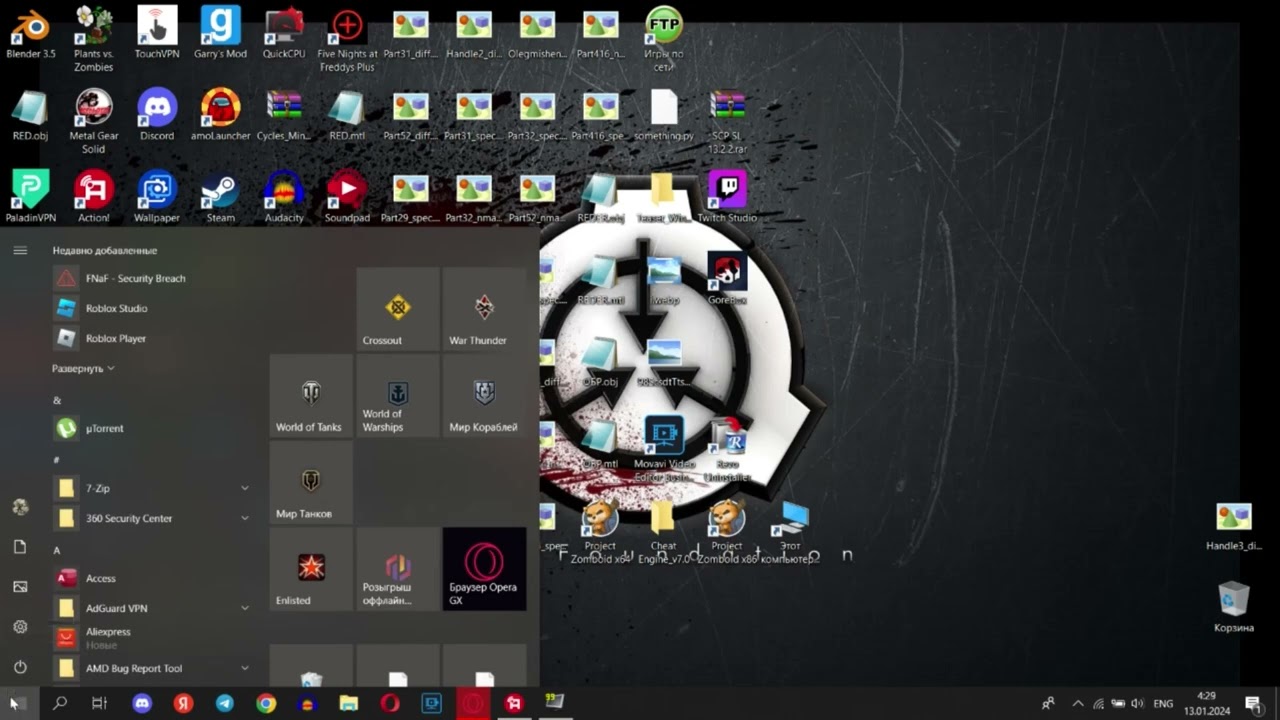This screenshot has height=720, width=1280.
Task: Open Корзина recycle bin
Action: click(x=1234, y=607)
